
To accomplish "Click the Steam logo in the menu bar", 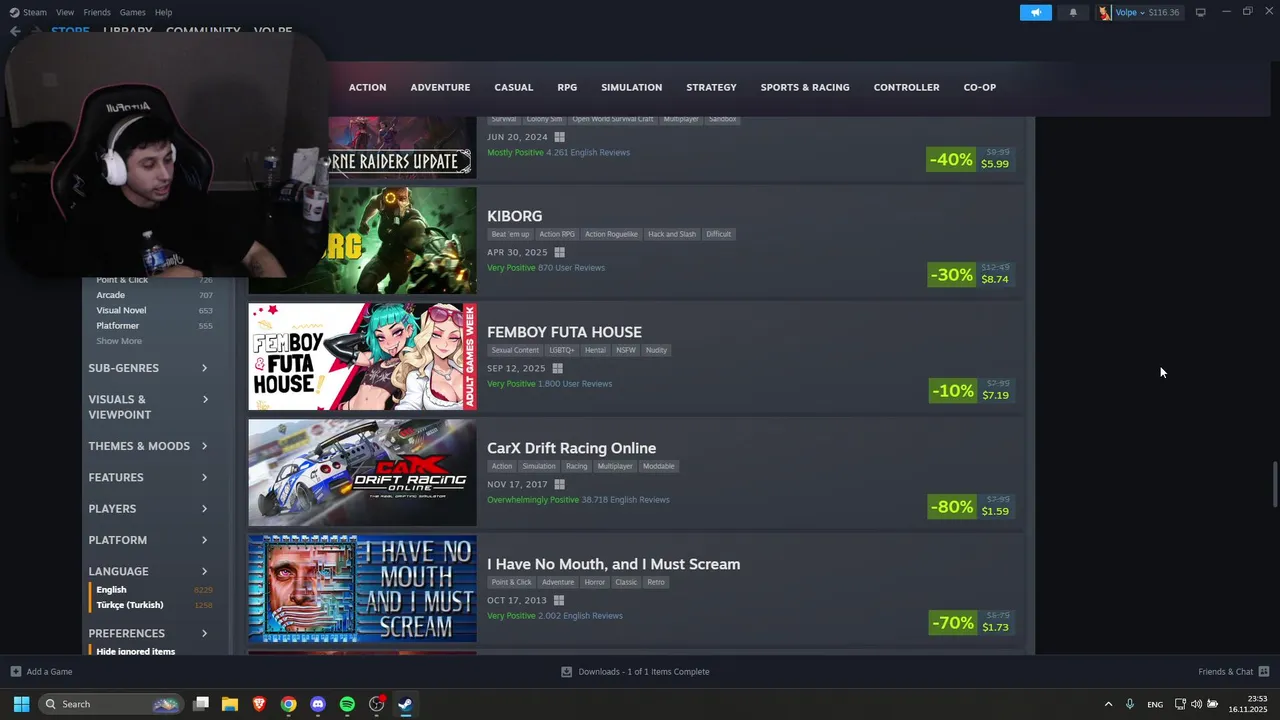I will click(x=14, y=12).
